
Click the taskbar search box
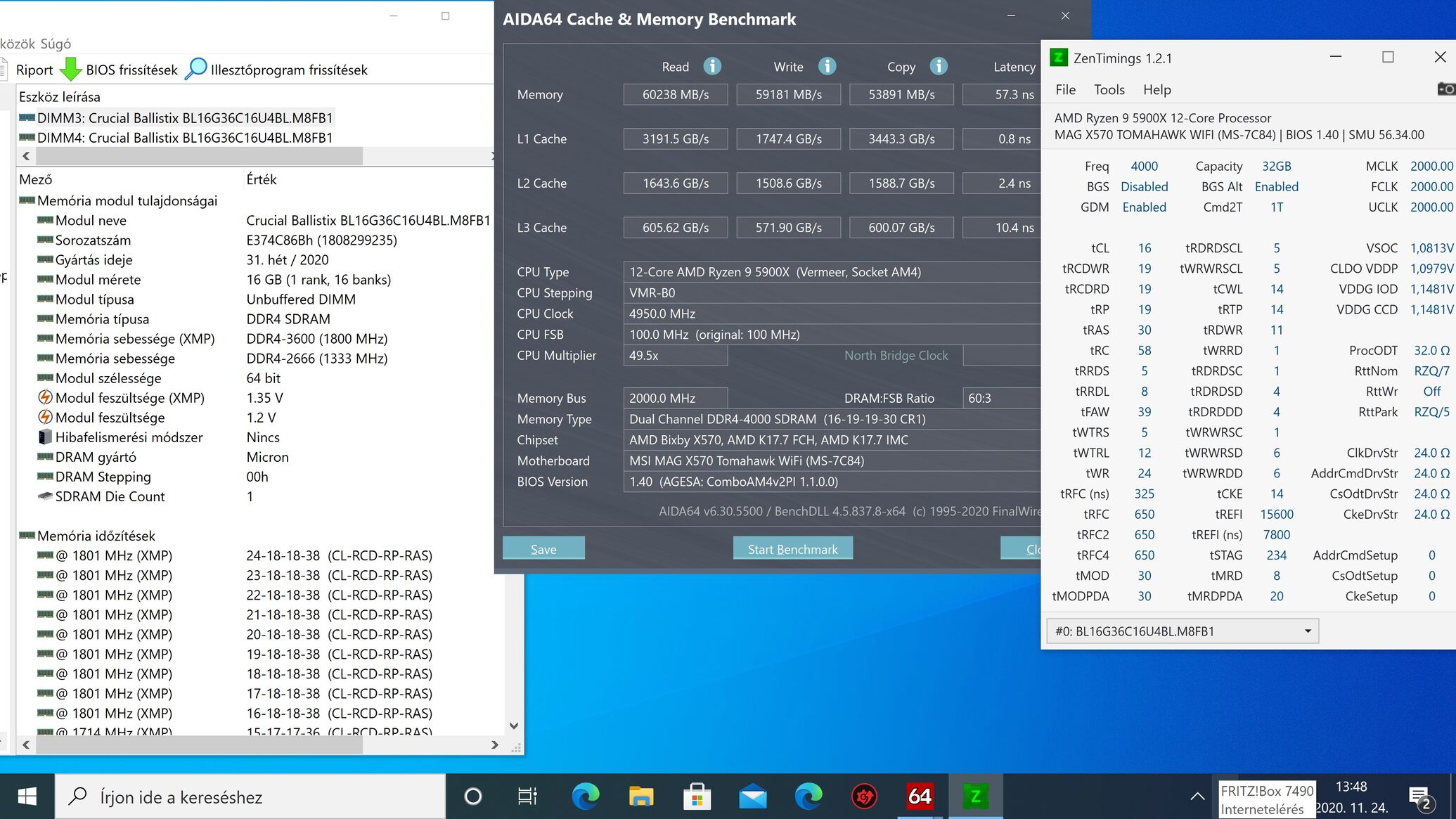[x=250, y=797]
